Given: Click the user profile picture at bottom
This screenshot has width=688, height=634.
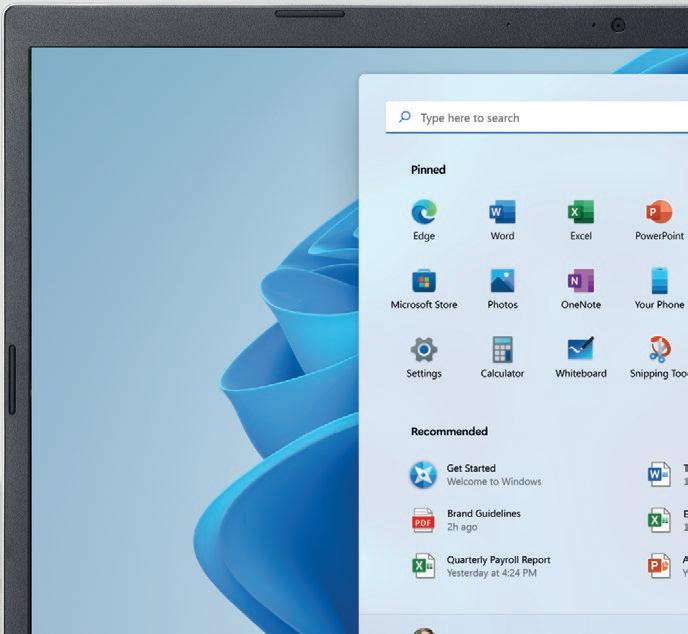Looking at the screenshot, I should pyautogui.click(x=423, y=630).
